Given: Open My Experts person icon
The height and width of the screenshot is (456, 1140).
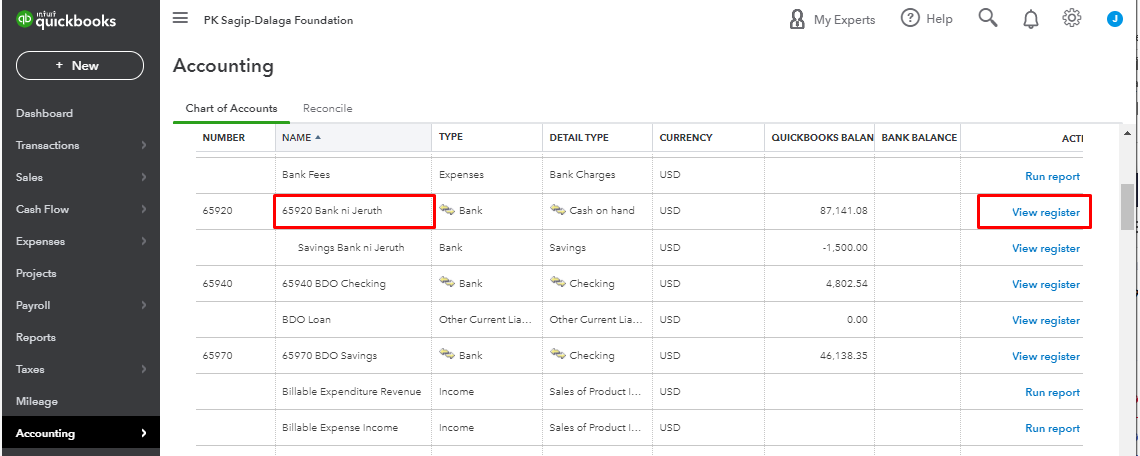Looking at the screenshot, I should click(x=797, y=19).
